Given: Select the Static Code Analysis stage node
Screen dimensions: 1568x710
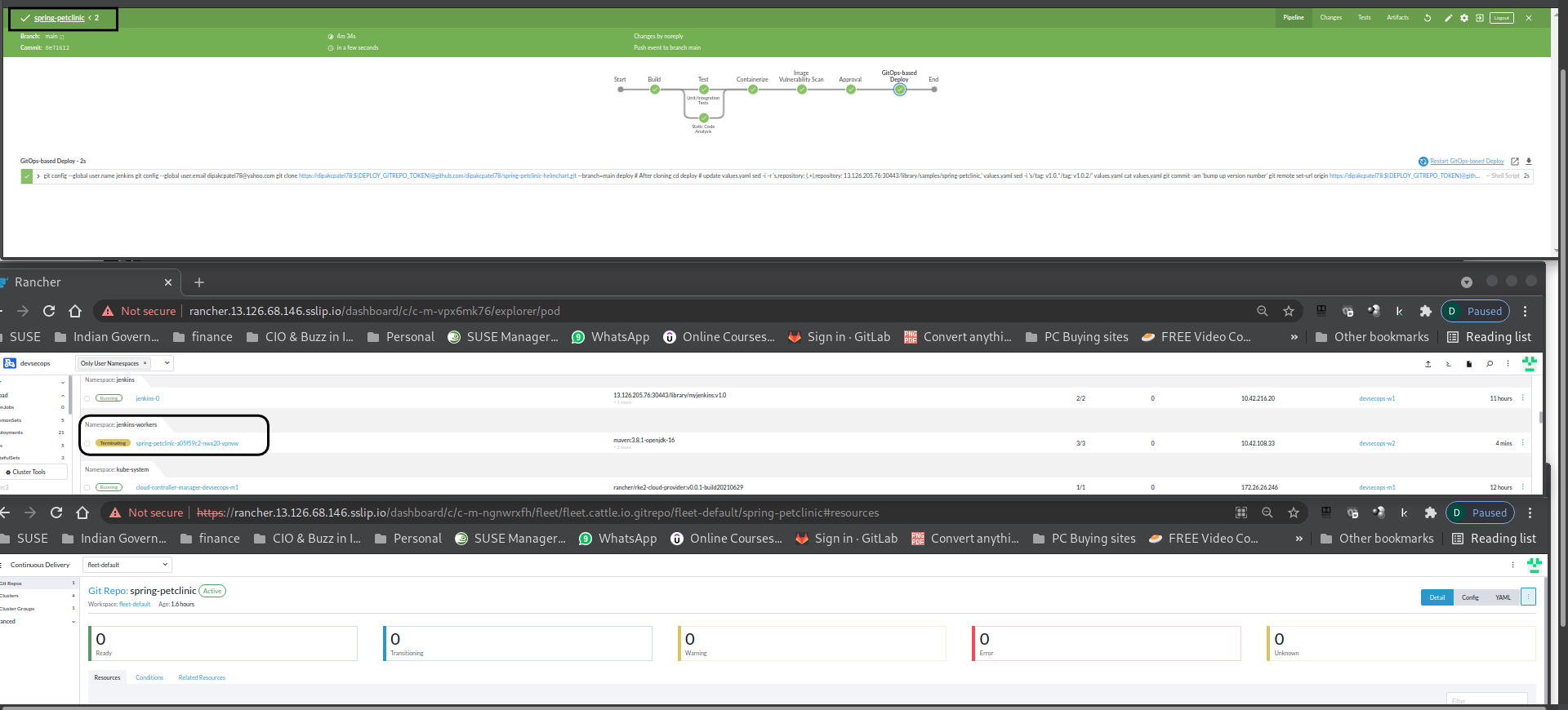Looking at the screenshot, I should [x=704, y=118].
